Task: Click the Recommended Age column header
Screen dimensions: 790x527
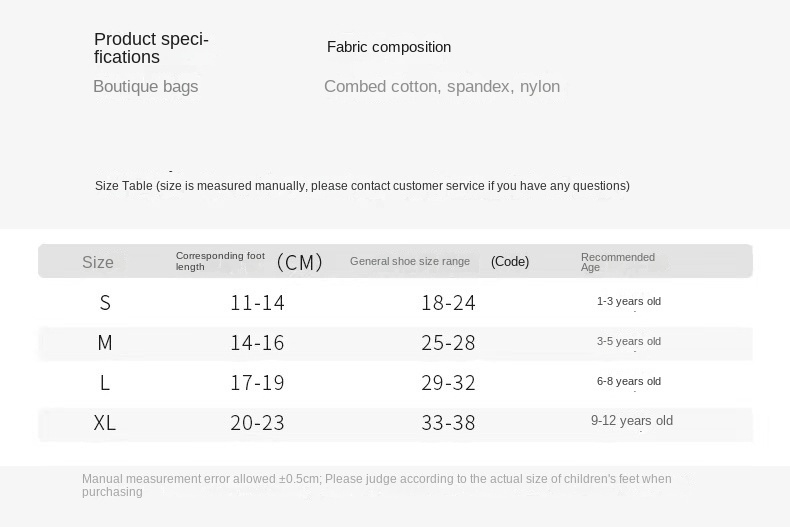Action: click(617, 262)
